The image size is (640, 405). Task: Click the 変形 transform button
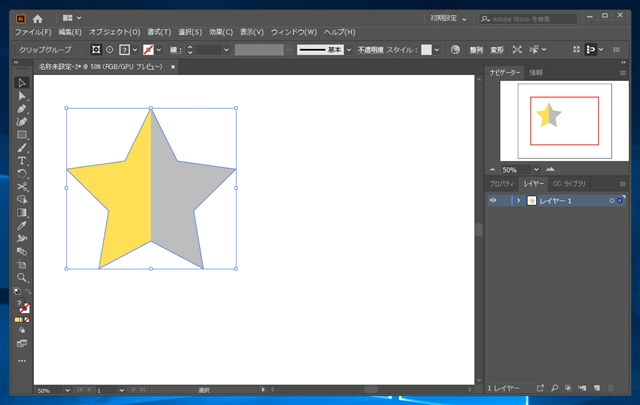tap(497, 50)
